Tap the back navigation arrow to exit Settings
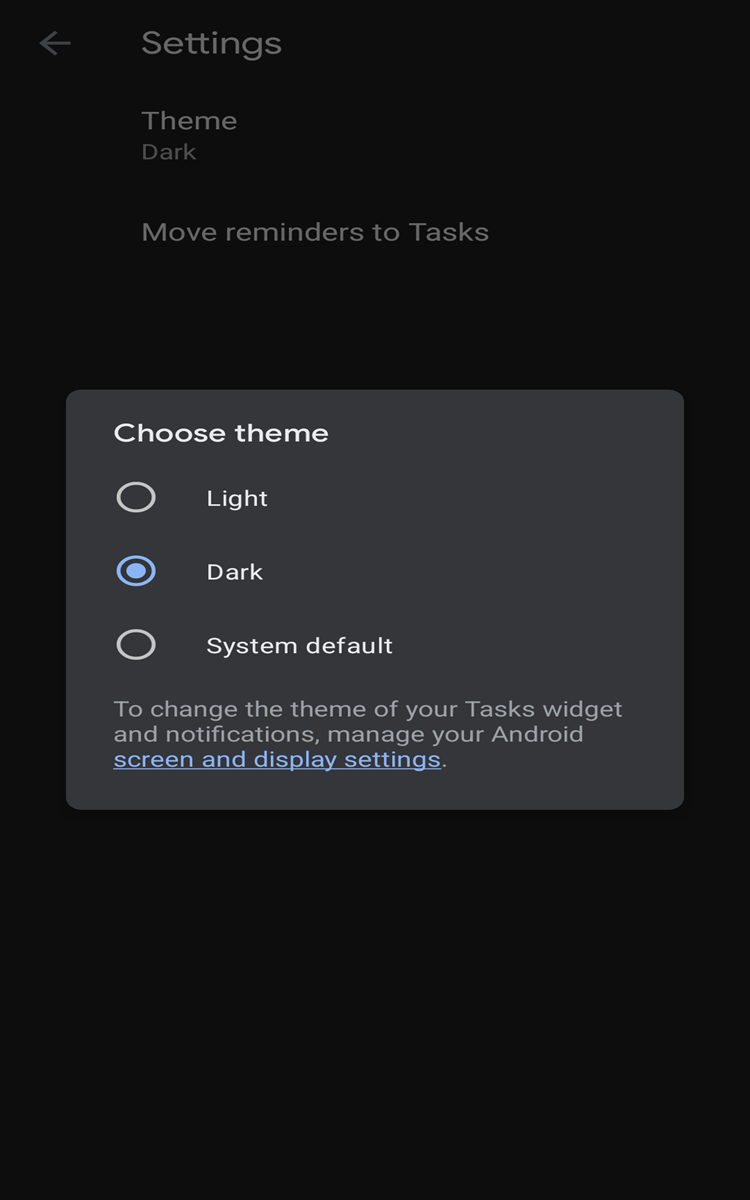The height and width of the screenshot is (1200, 750). [x=55, y=42]
